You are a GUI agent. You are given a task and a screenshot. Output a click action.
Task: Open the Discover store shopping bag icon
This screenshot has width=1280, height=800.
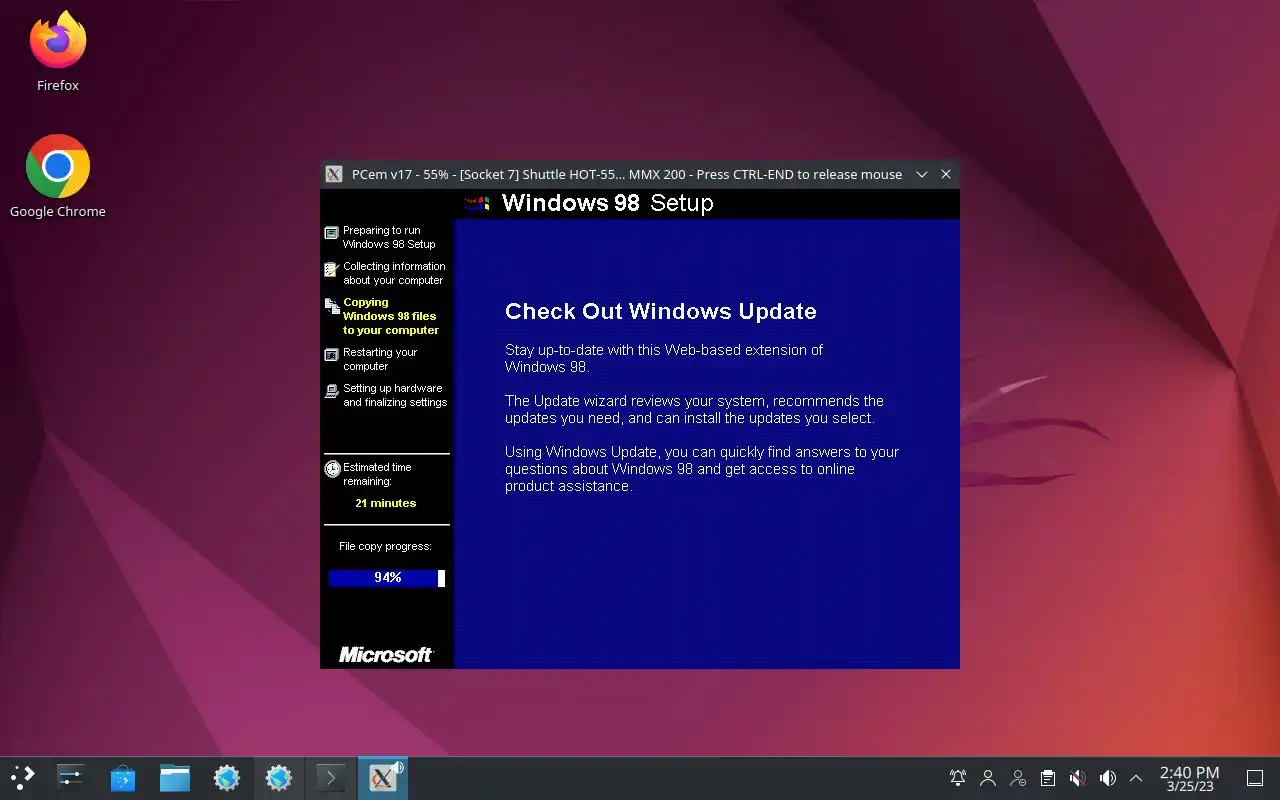123,778
